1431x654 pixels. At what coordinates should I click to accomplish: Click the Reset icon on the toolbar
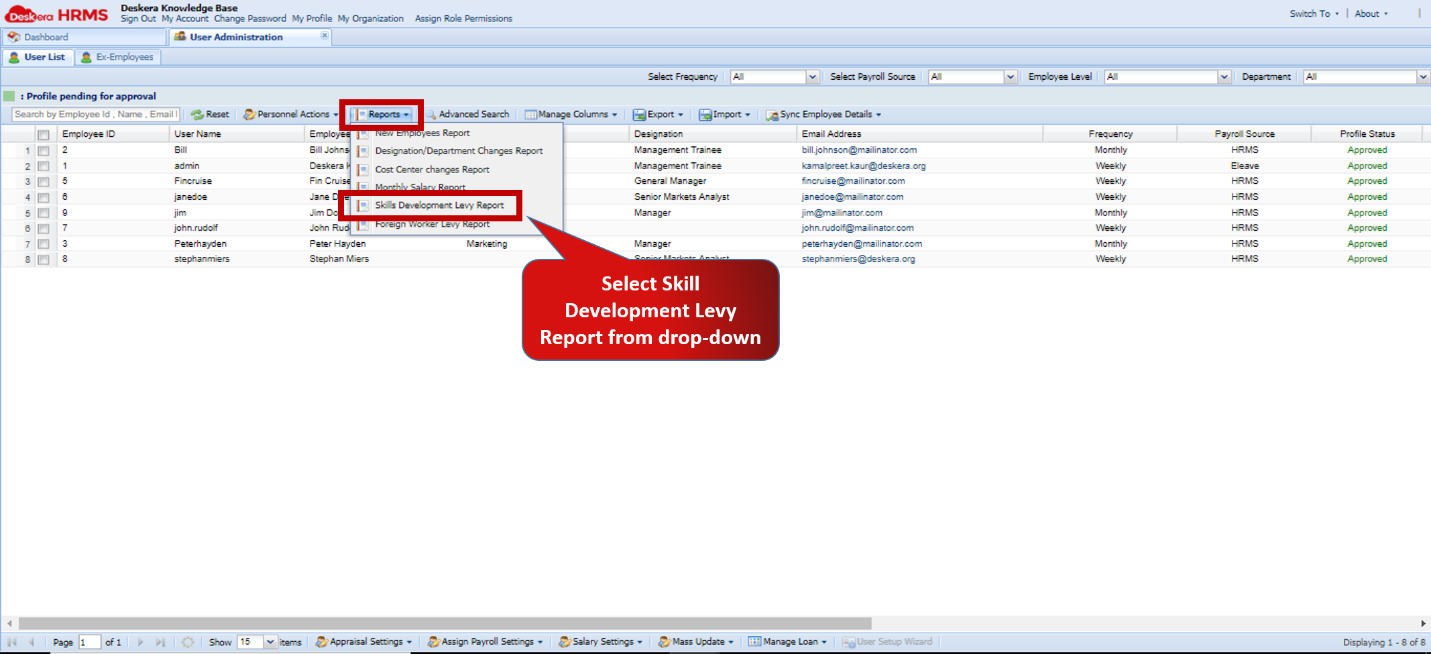210,113
